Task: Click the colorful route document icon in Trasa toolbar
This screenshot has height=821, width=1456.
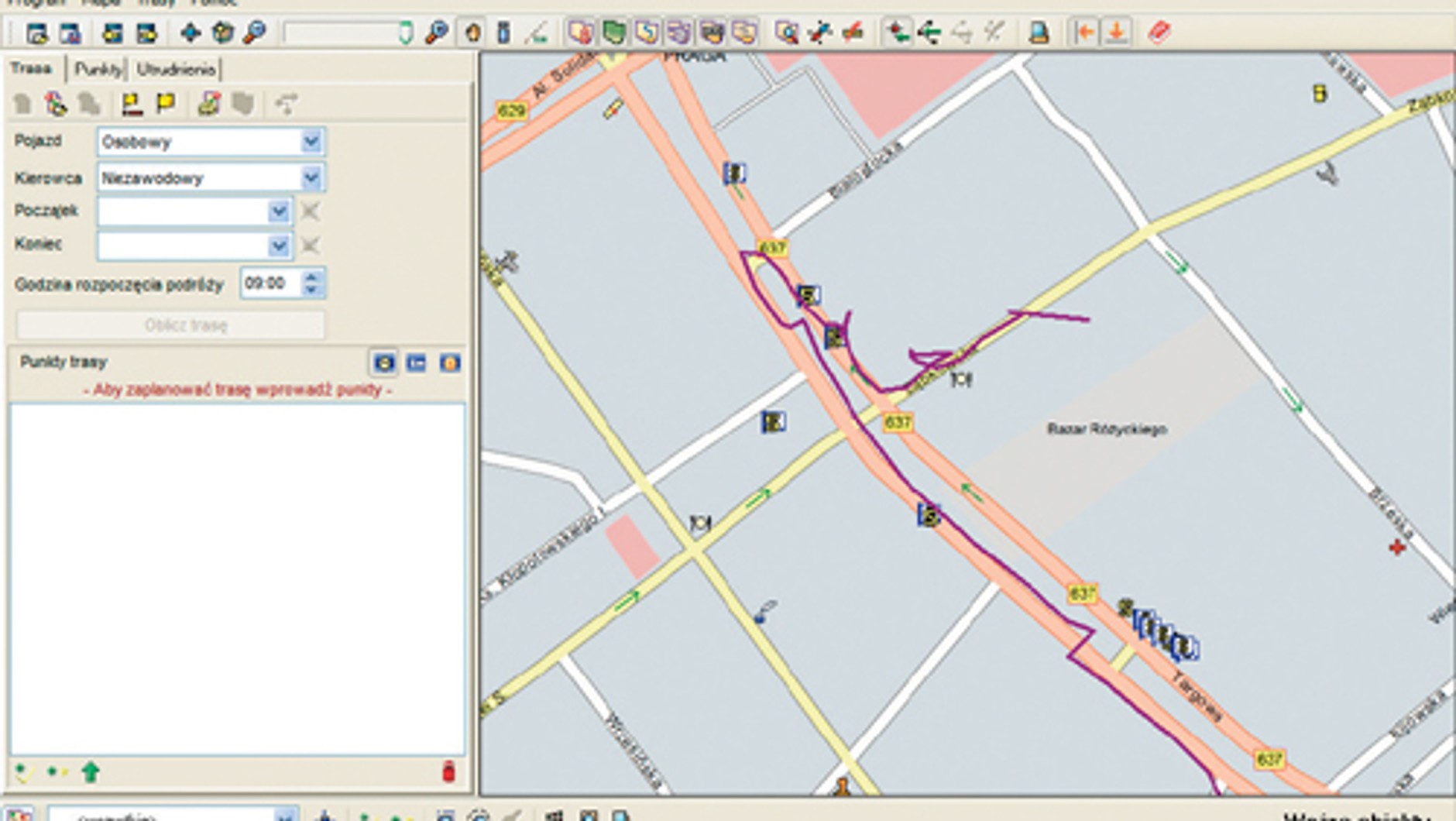Action: click(56, 104)
